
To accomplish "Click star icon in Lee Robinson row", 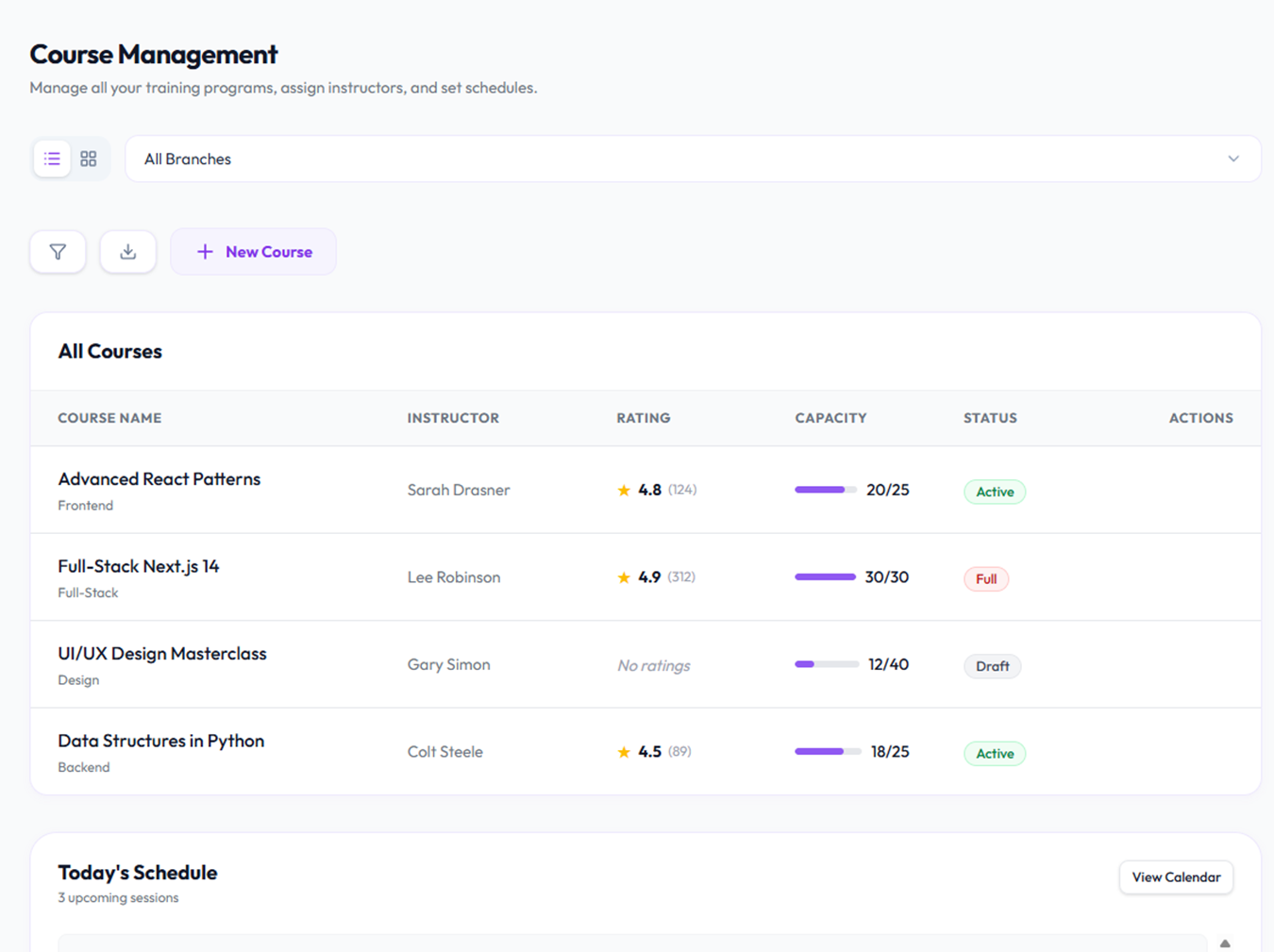I will (x=624, y=577).
